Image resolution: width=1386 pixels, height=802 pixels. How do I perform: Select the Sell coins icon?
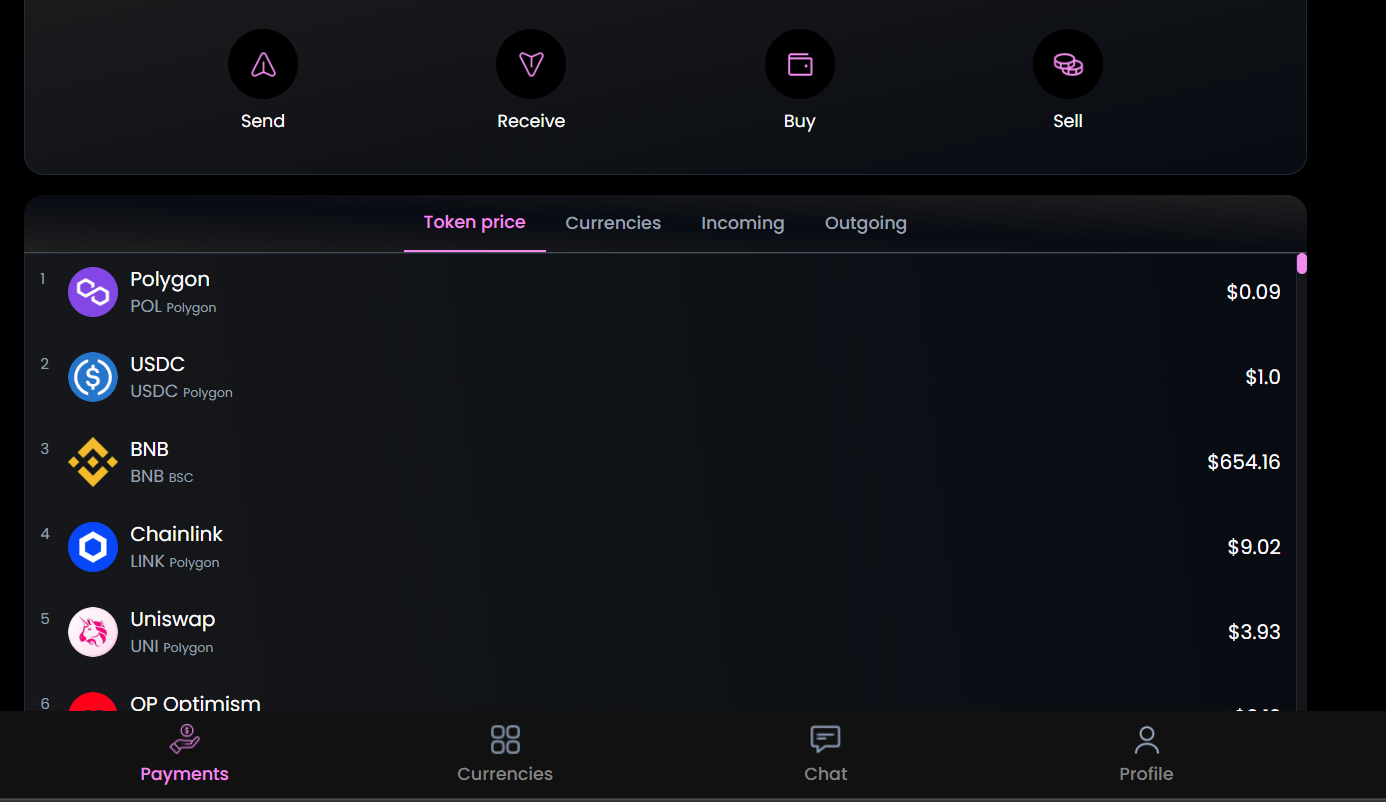[1067, 65]
